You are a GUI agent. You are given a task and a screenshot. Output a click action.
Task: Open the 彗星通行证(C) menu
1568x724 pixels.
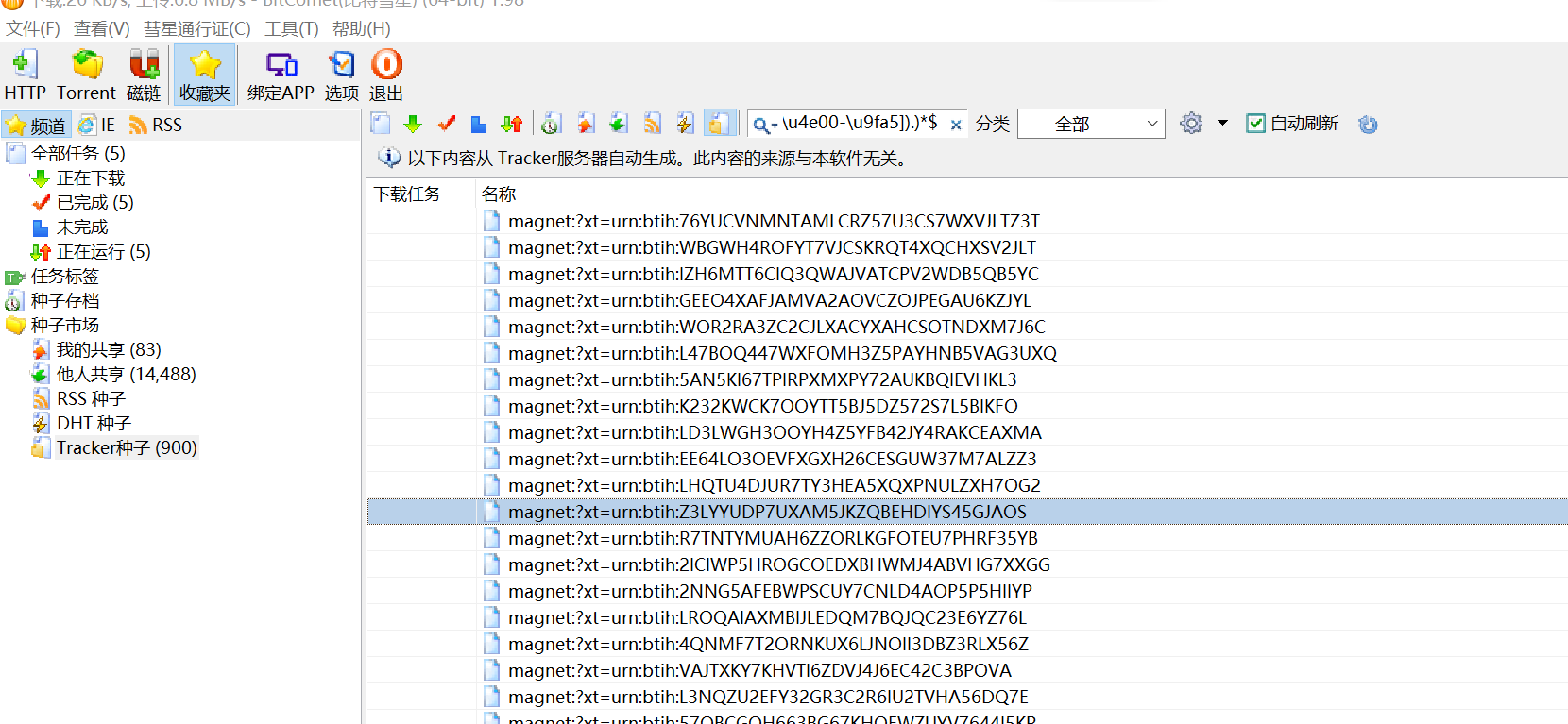pyautogui.click(x=197, y=29)
